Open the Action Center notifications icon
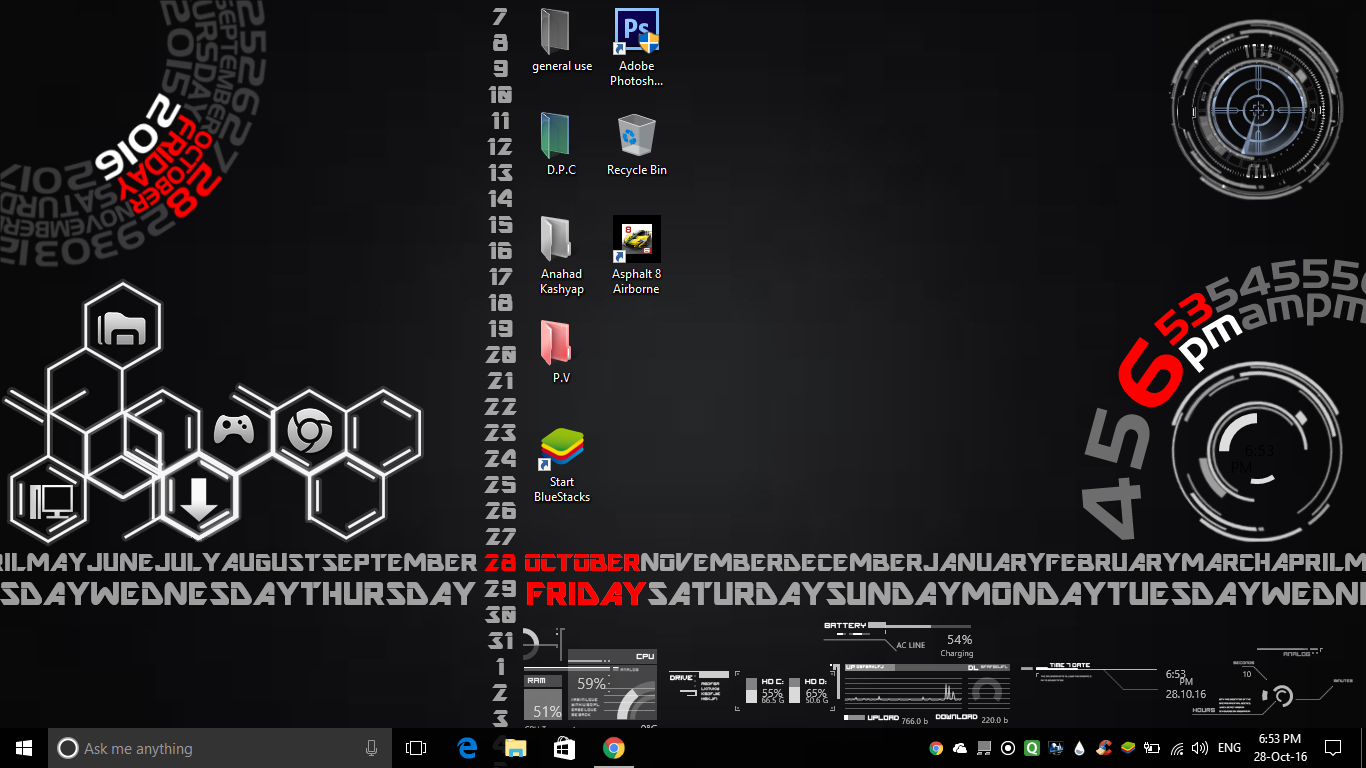This screenshot has width=1366, height=768. point(1332,748)
